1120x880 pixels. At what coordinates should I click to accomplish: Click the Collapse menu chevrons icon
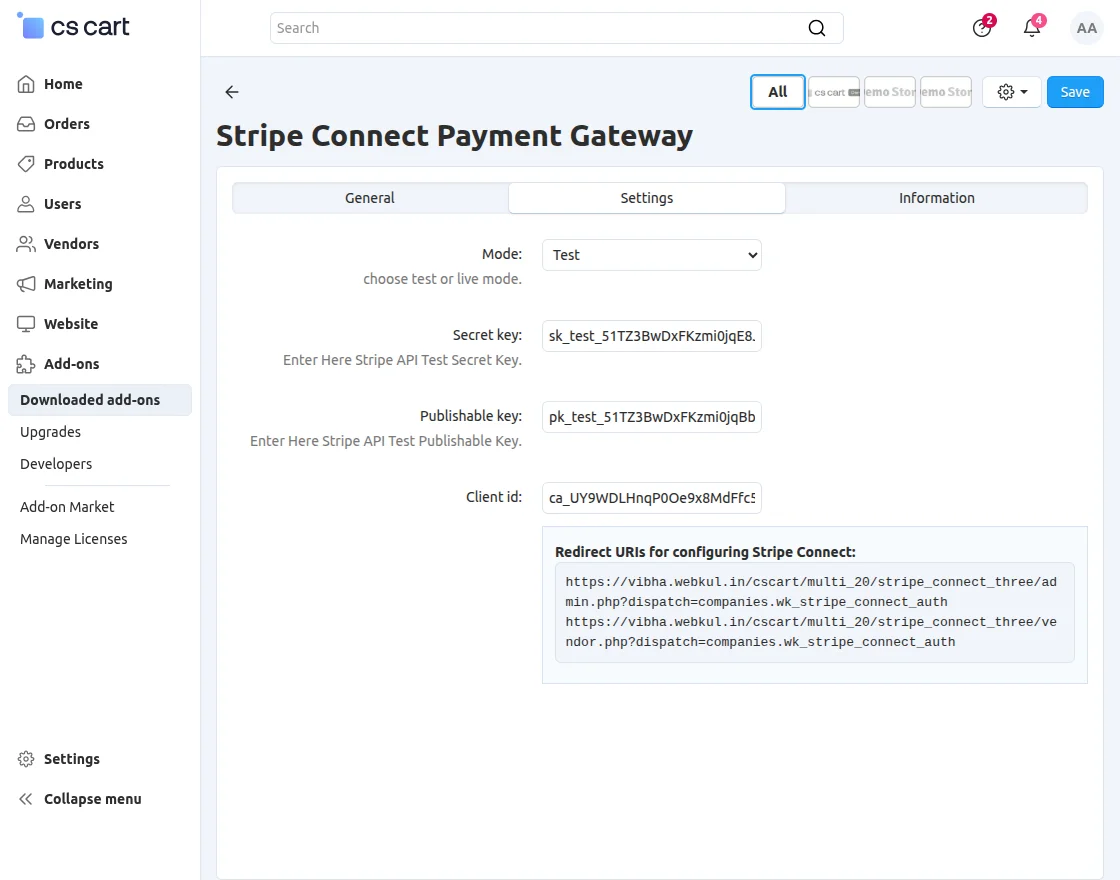[x=26, y=799]
